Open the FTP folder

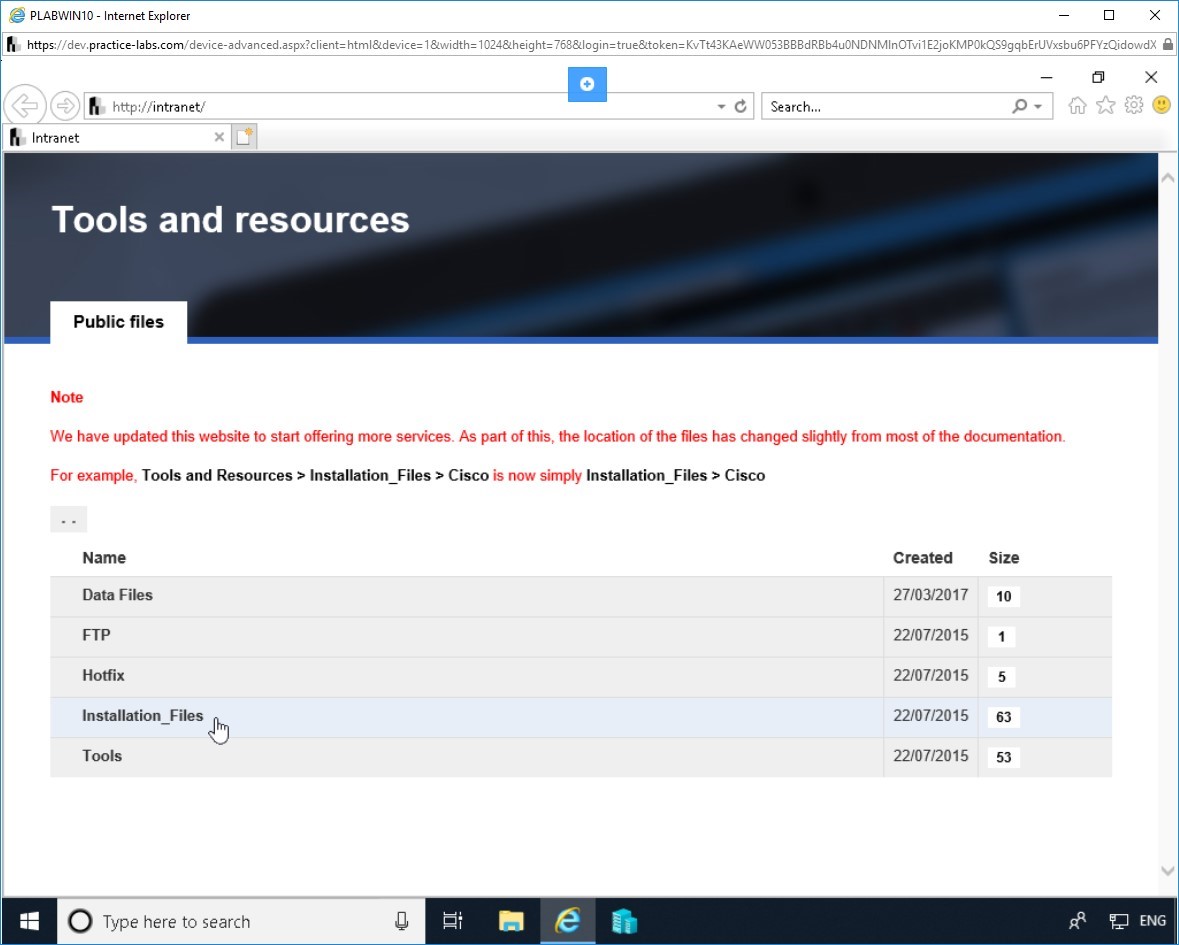coord(96,635)
